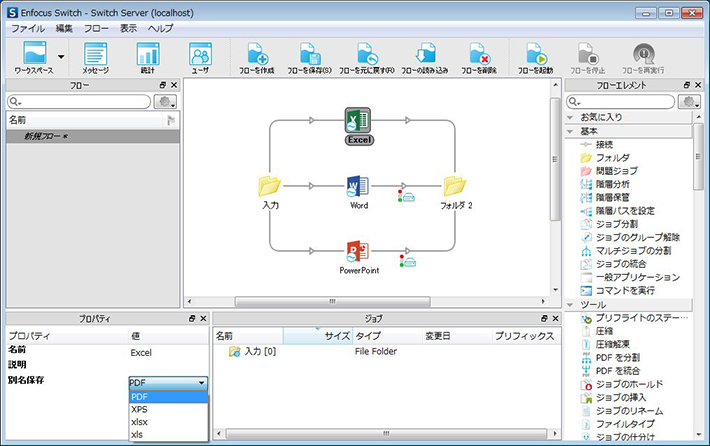
Task: Open the 統計 statistics view
Action: pyautogui.click(x=148, y=58)
